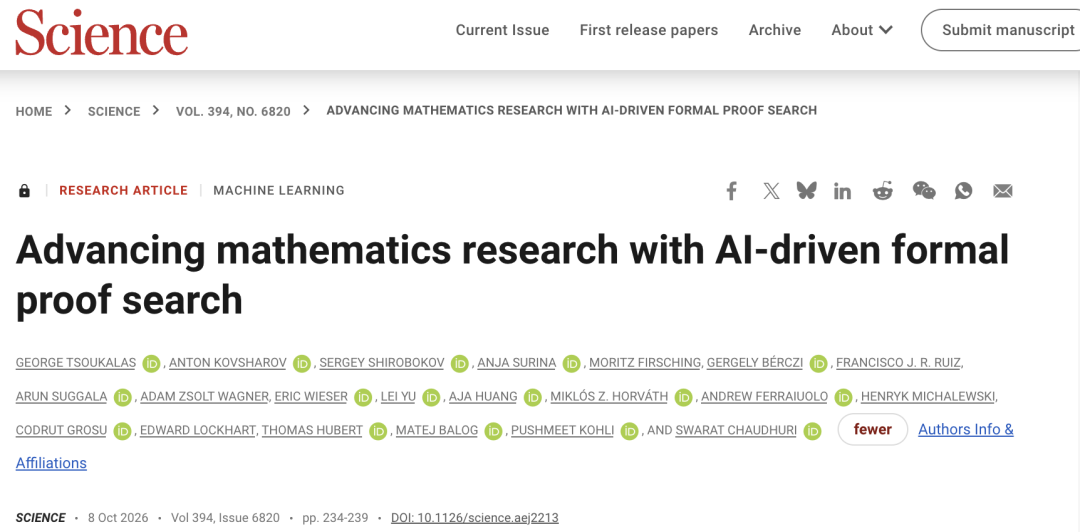Open author Edward Lockhart

pos(198,430)
